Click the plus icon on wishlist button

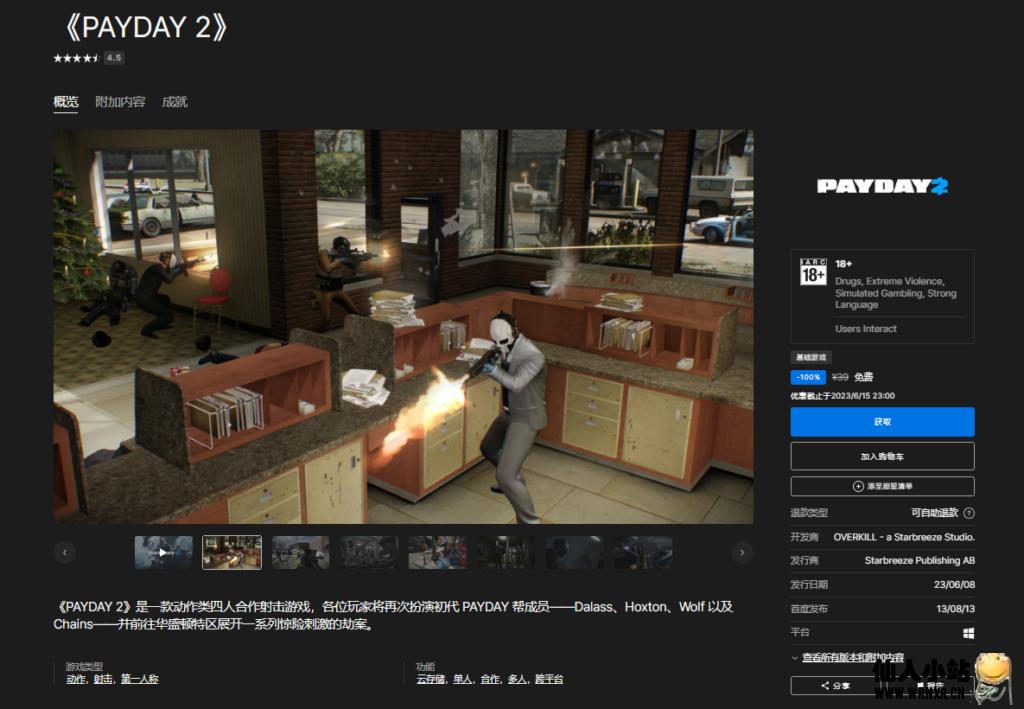point(858,486)
